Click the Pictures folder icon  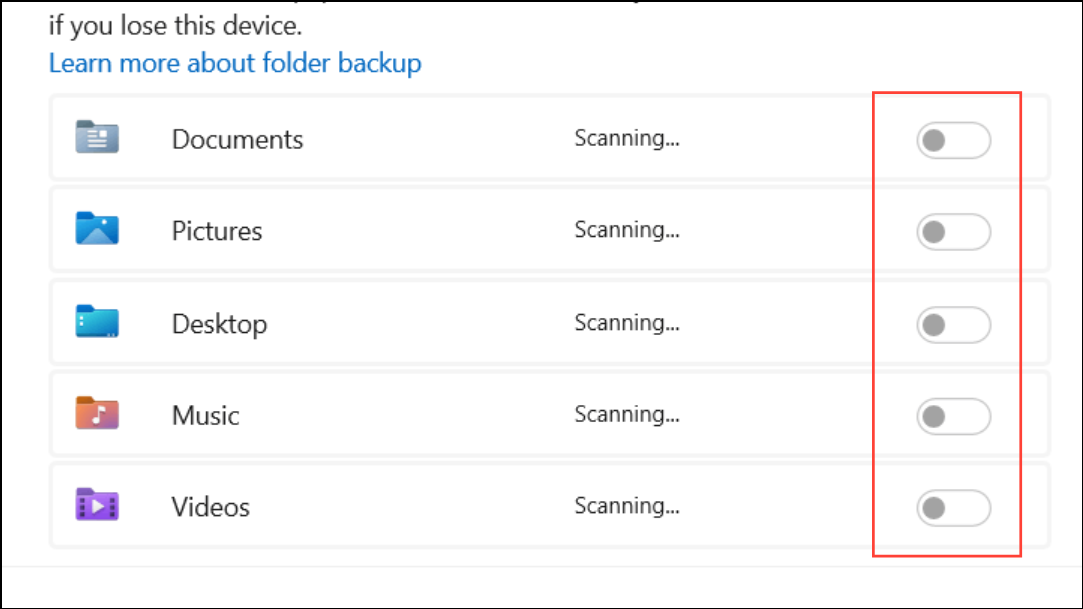click(x=97, y=229)
